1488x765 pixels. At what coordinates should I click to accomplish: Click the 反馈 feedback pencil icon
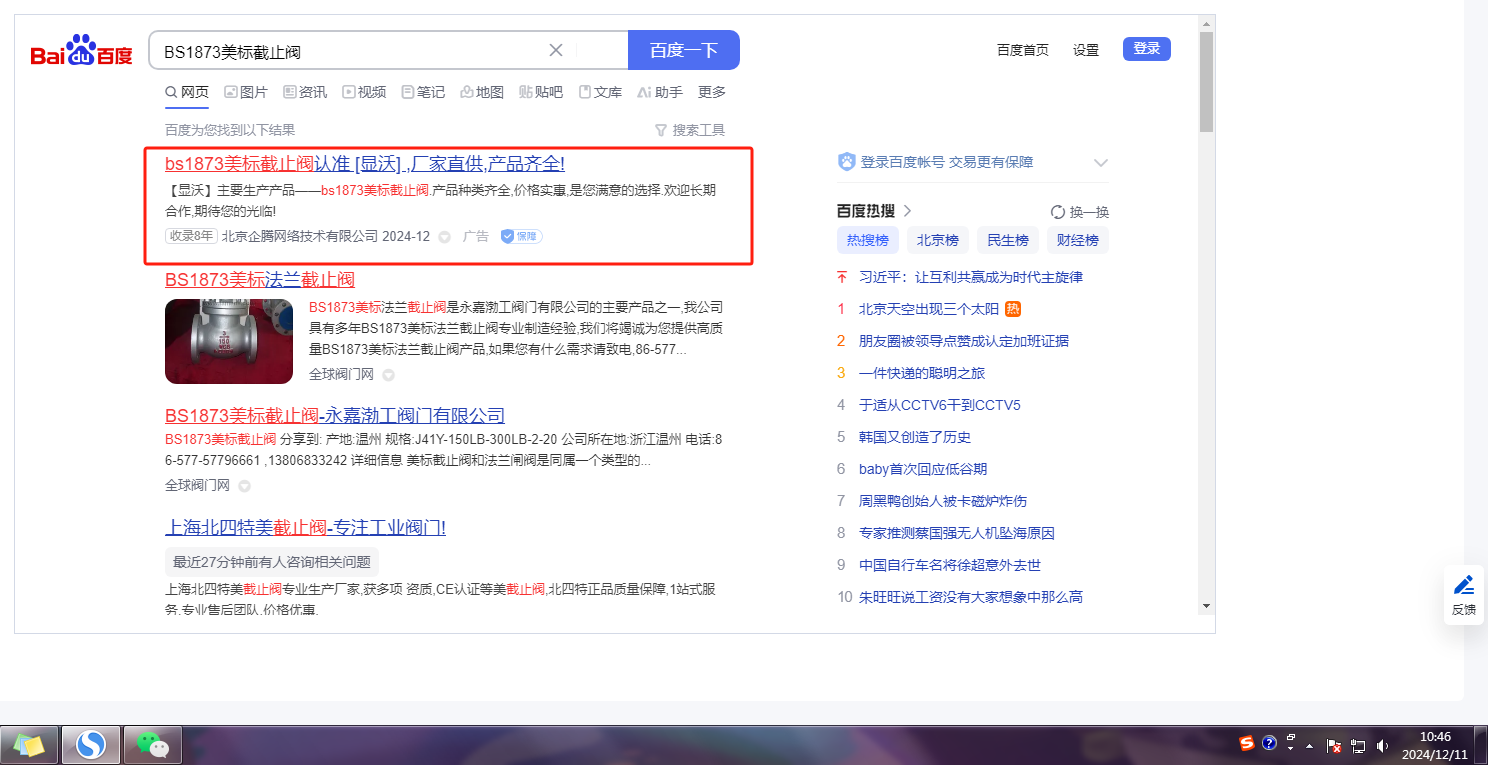tap(1463, 585)
